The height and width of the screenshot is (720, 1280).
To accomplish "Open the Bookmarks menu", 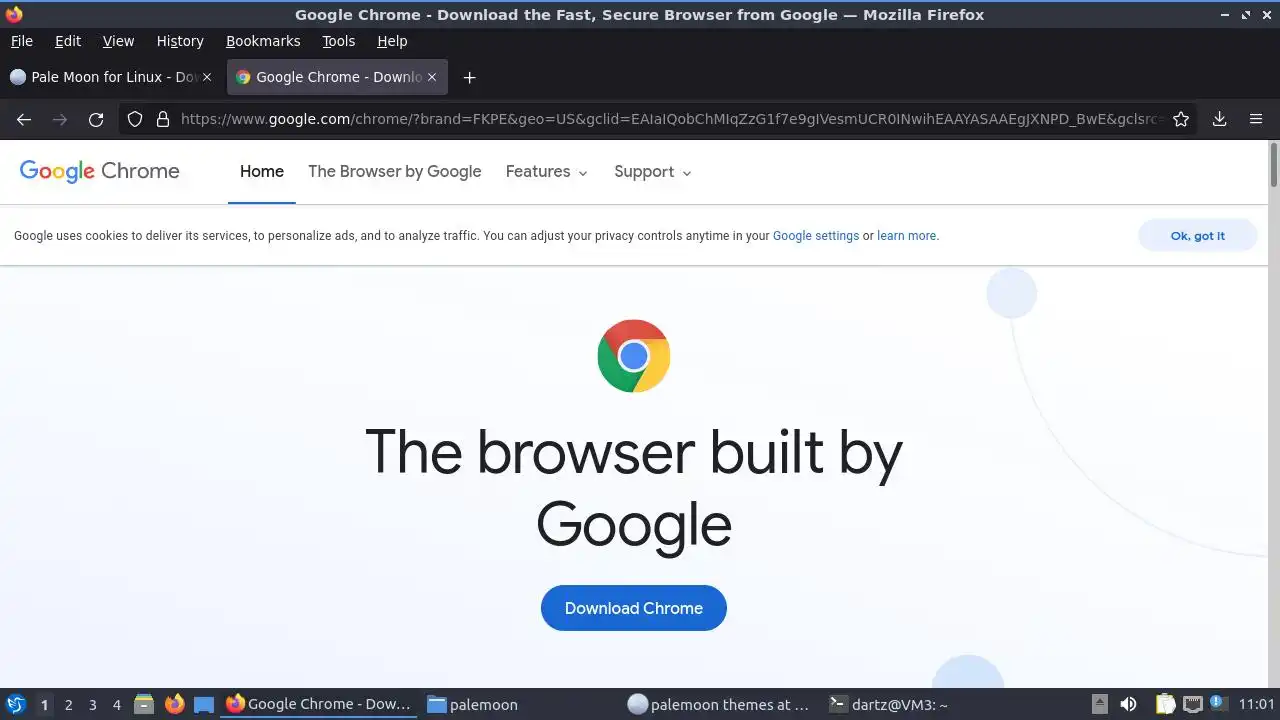I will (263, 41).
